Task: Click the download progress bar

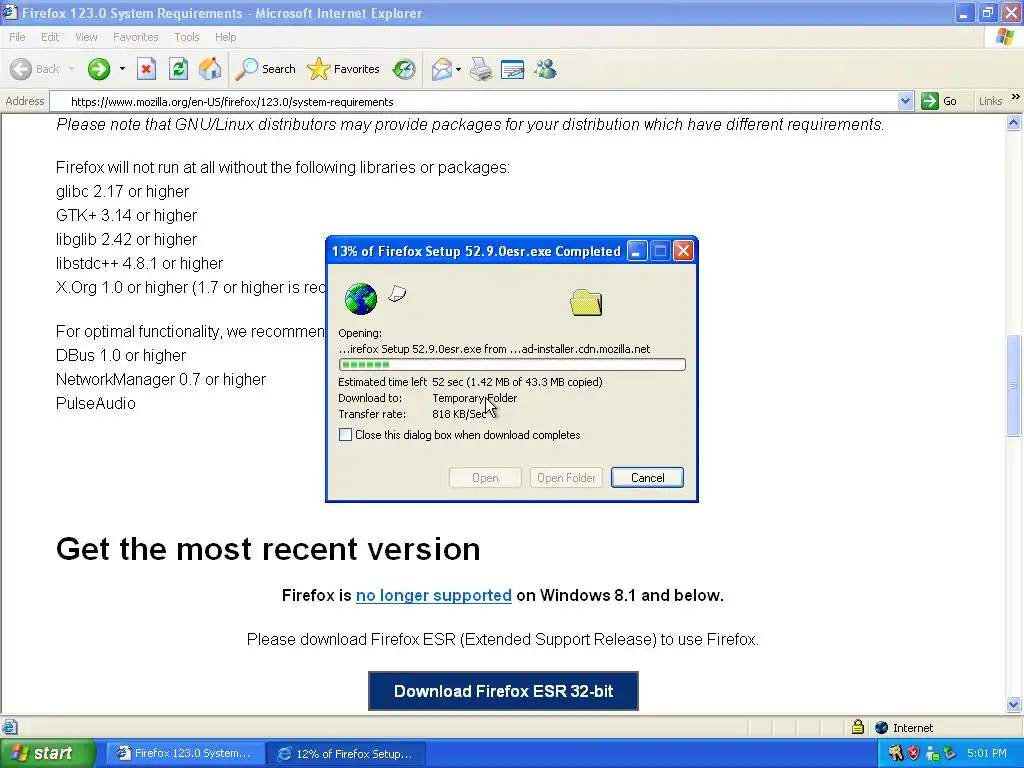Action: coord(512,364)
